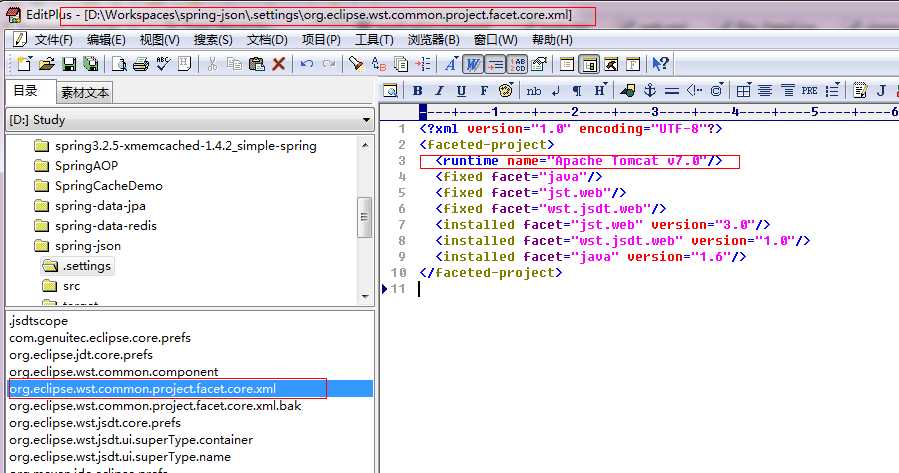Viewport: 899px width, 473px height.
Task: Insert a font tag with F
Action: coord(483,90)
